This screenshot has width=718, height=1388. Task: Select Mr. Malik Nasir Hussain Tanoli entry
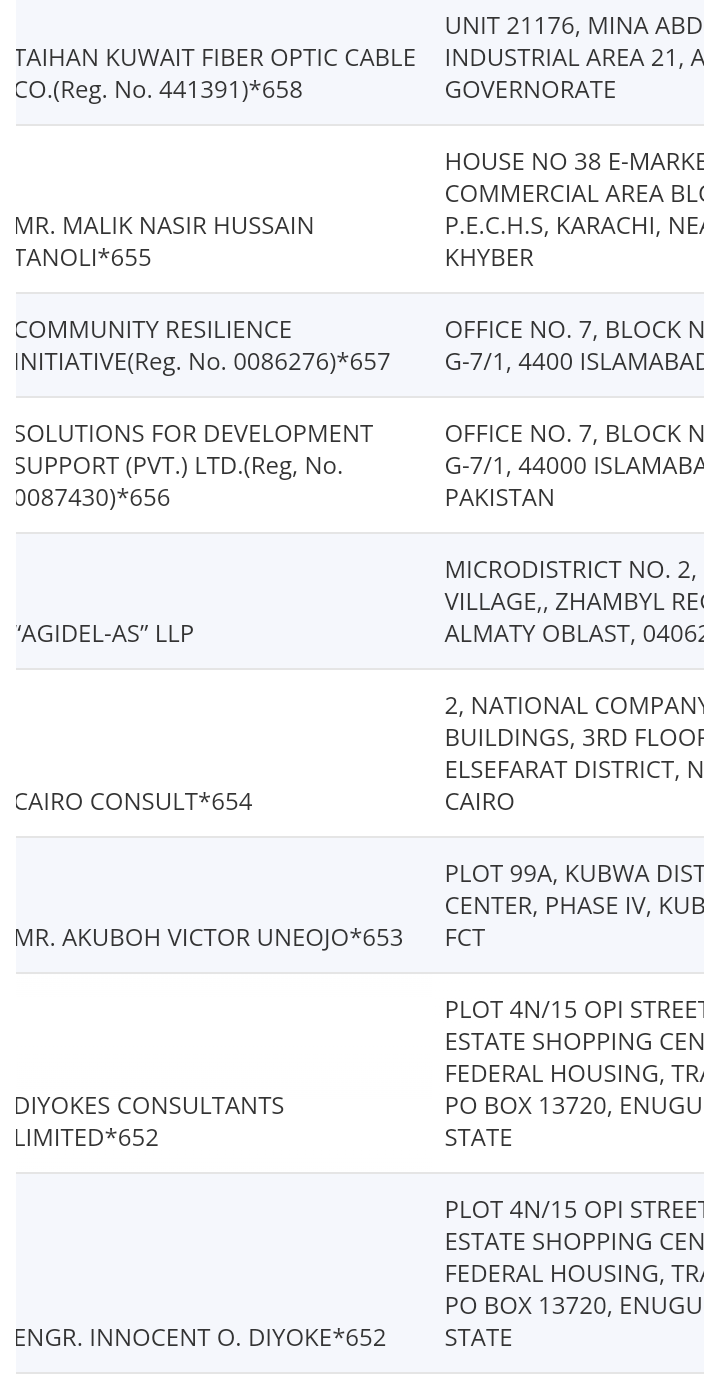coord(164,241)
